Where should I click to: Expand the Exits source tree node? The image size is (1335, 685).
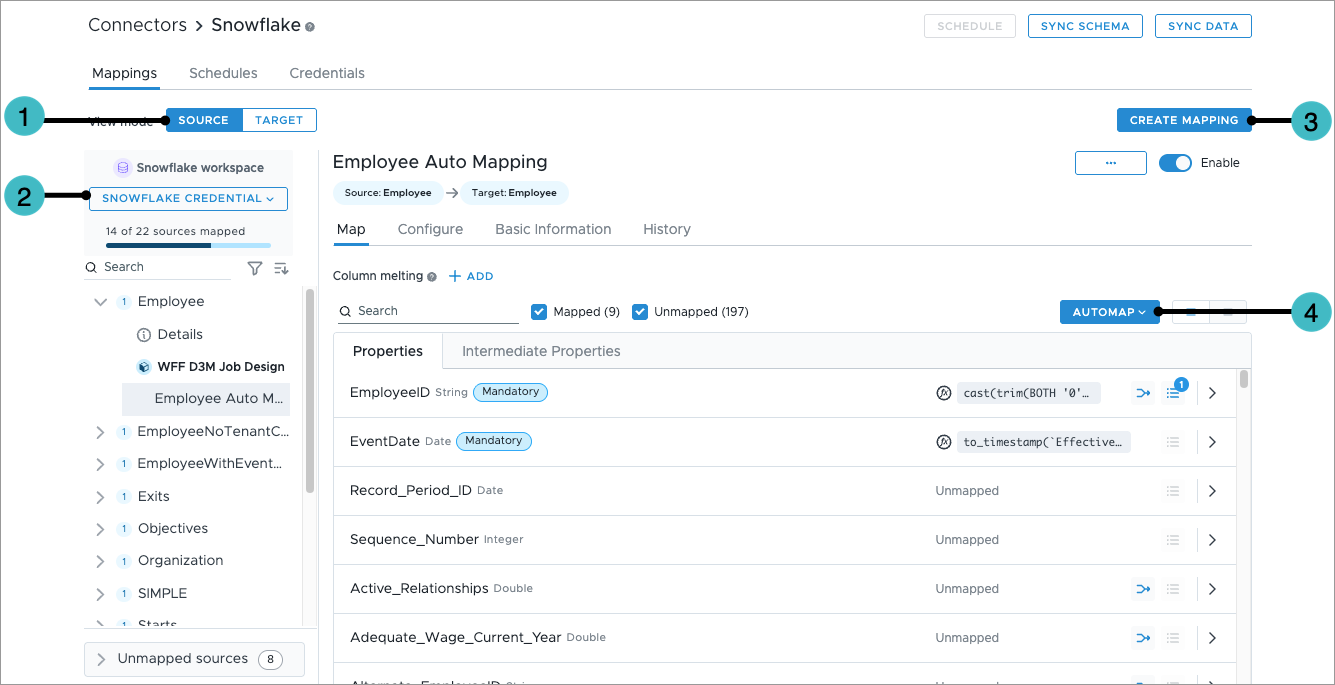[x=100, y=497]
